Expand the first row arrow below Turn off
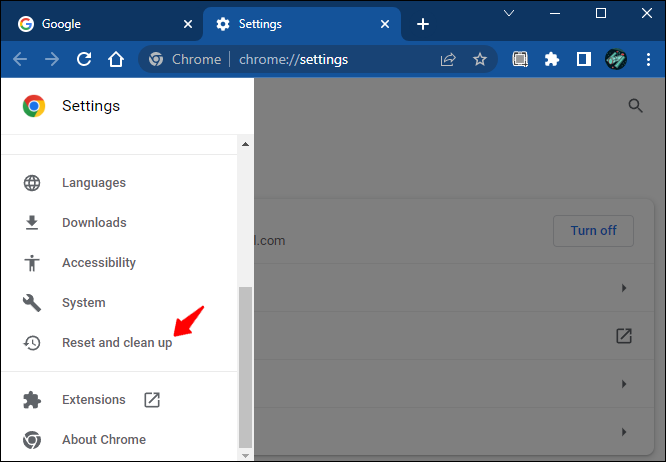The image size is (666, 462). [624, 288]
